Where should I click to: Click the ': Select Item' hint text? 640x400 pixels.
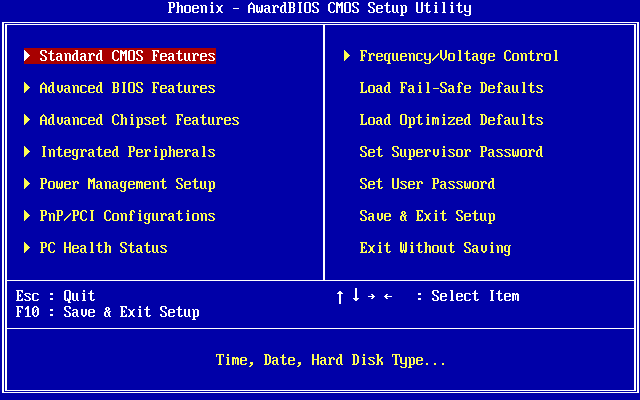coord(468,296)
